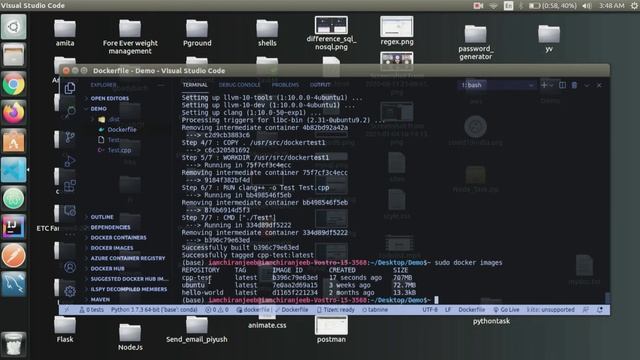Open the Manage gear in activity bar
The image size is (640, 360).
(x=70, y=291)
